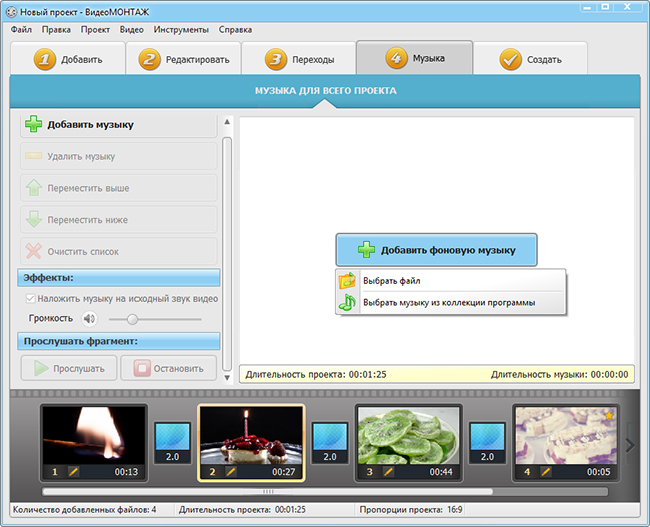The width and height of the screenshot is (650, 527).
Task: Click the pencil edit icon on clip 2
Action: pyautogui.click(x=231, y=472)
